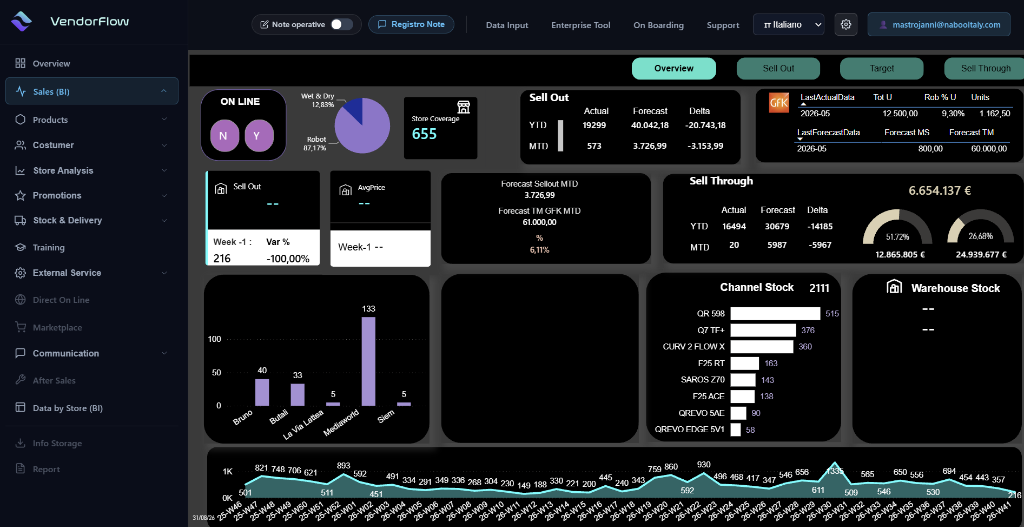The image size is (1024, 527).
Task: Switch to the Sell Out tab
Action: 778,69
